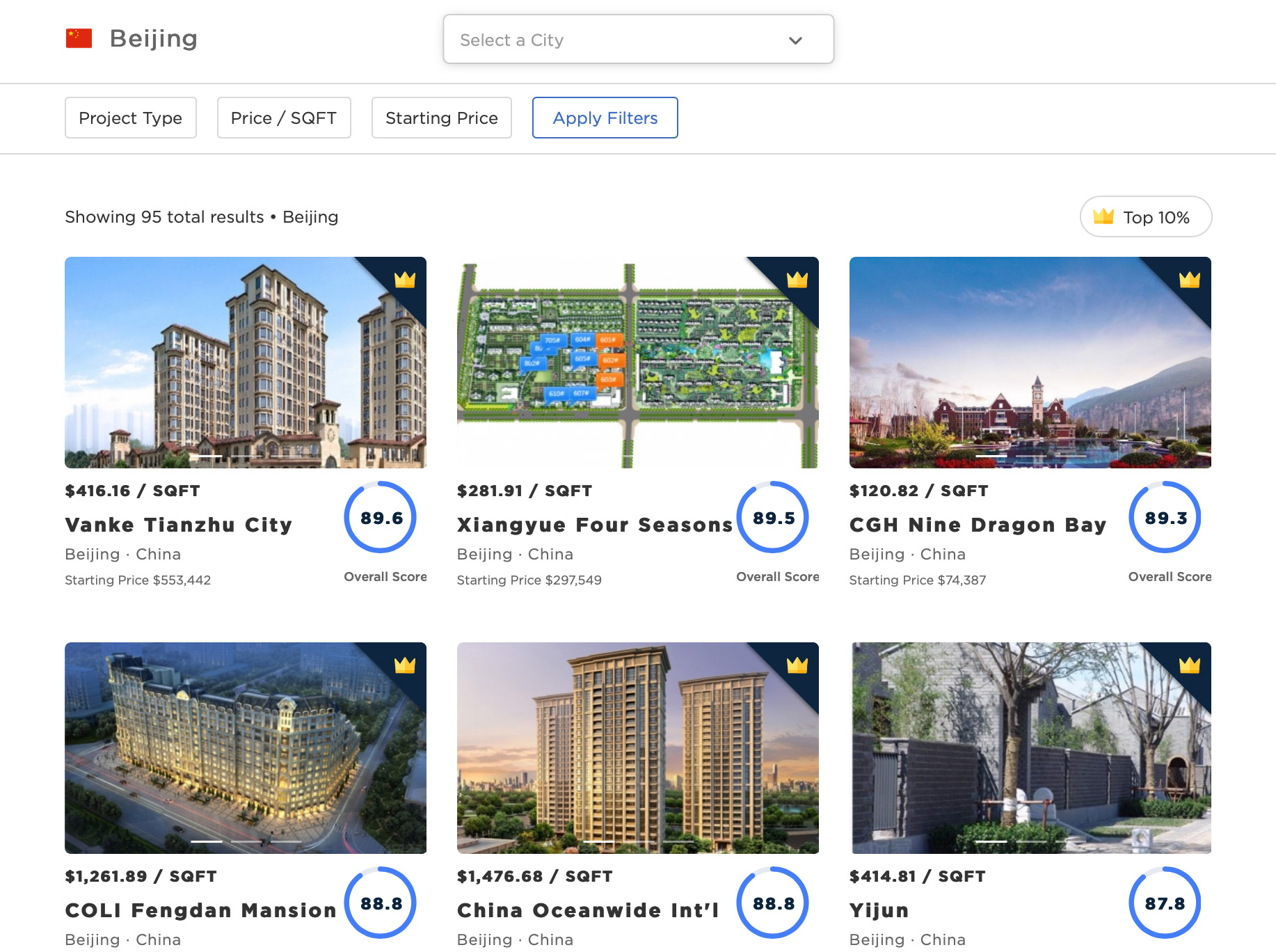Click the crown badge on COLI Fengdan Mansion card
1276x952 pixels.
tap(406, 665)
